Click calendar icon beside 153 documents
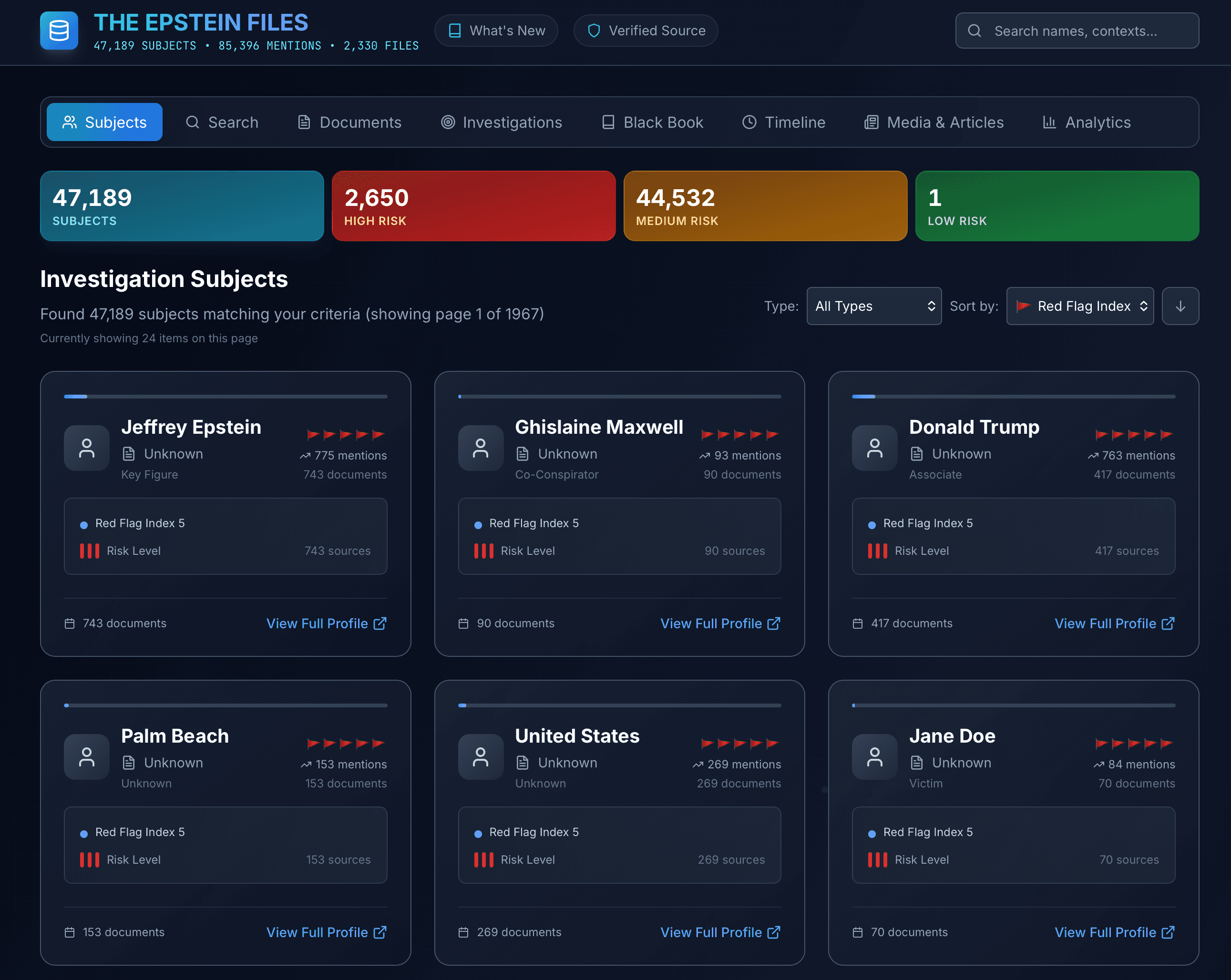 [x=70, y=932]
